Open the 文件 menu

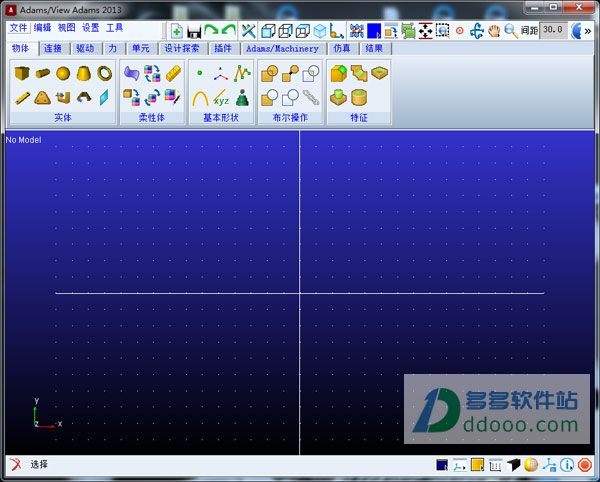18,28
